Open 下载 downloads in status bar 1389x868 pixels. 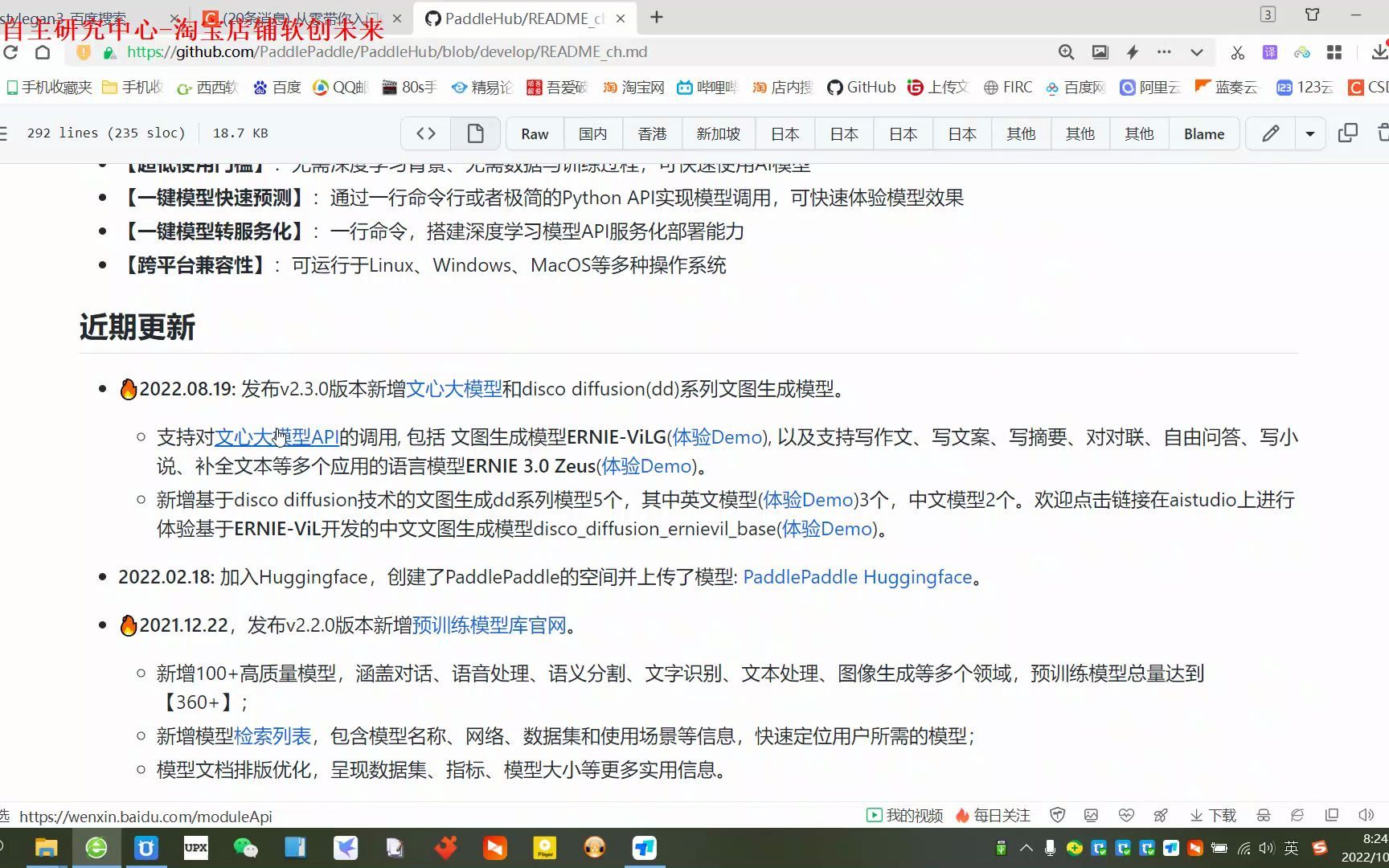pyautogui.click(x=1213, y=816)
